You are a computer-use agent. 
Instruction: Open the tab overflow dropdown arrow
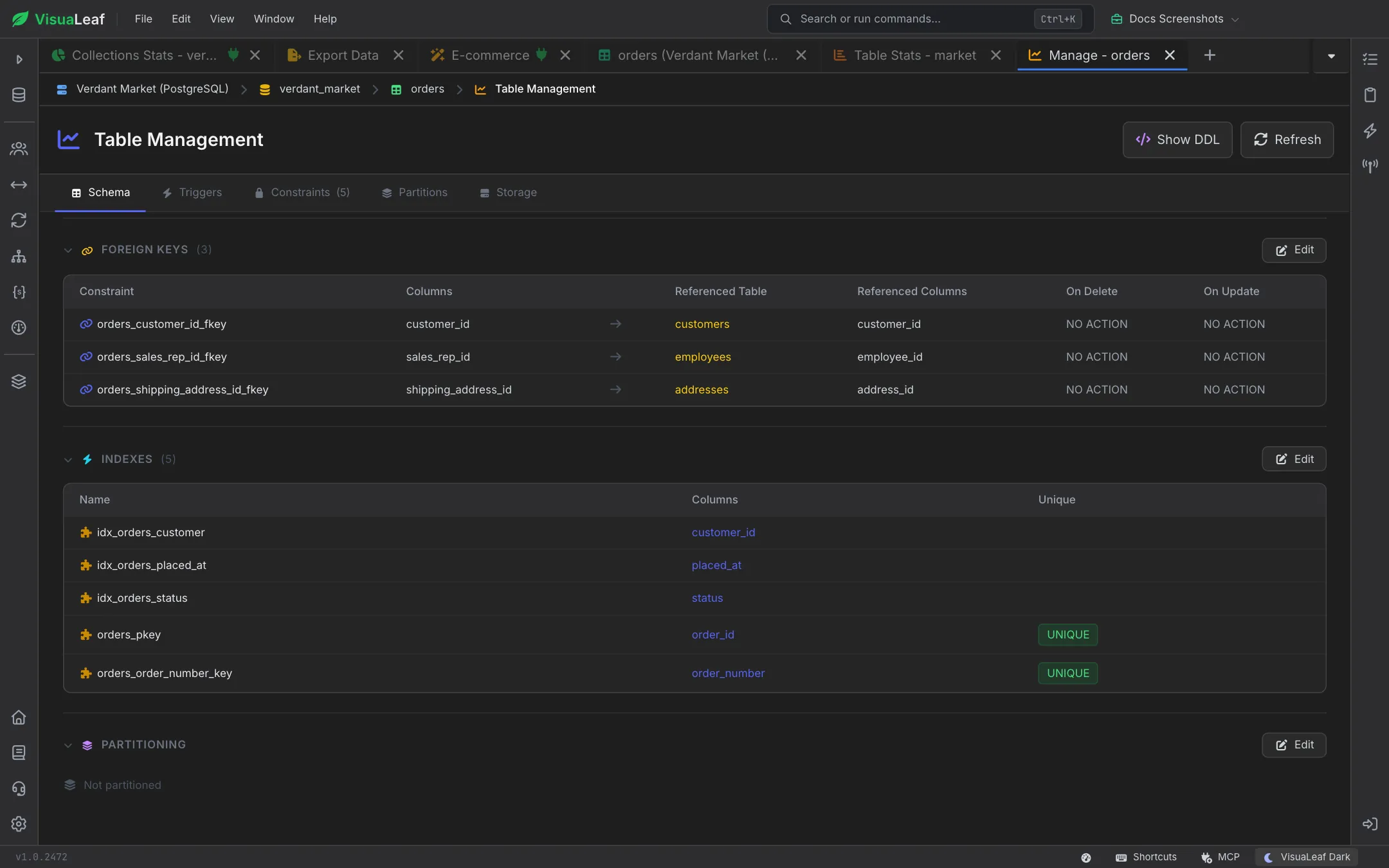coord(1331,56)
